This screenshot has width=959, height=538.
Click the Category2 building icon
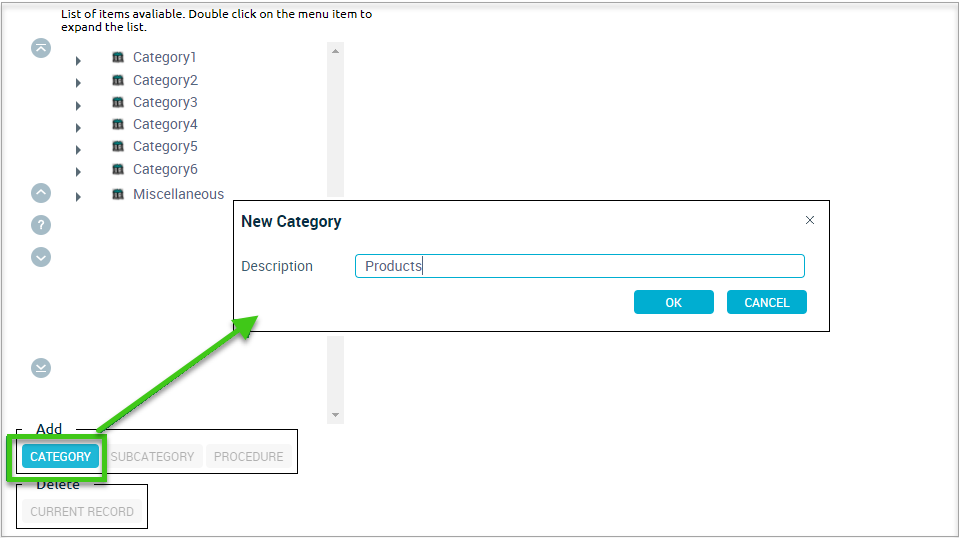tap(118, 79)
